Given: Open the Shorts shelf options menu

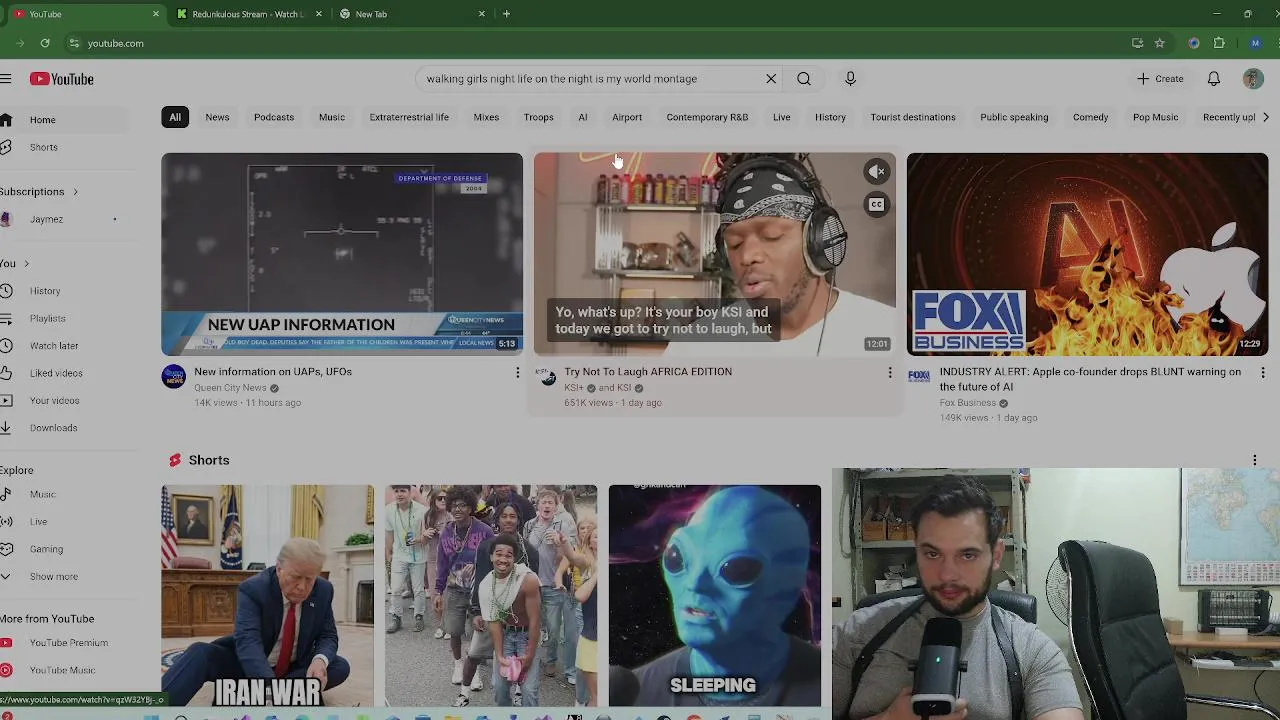Looking at the screenshot, I should tap(1255, 460).
